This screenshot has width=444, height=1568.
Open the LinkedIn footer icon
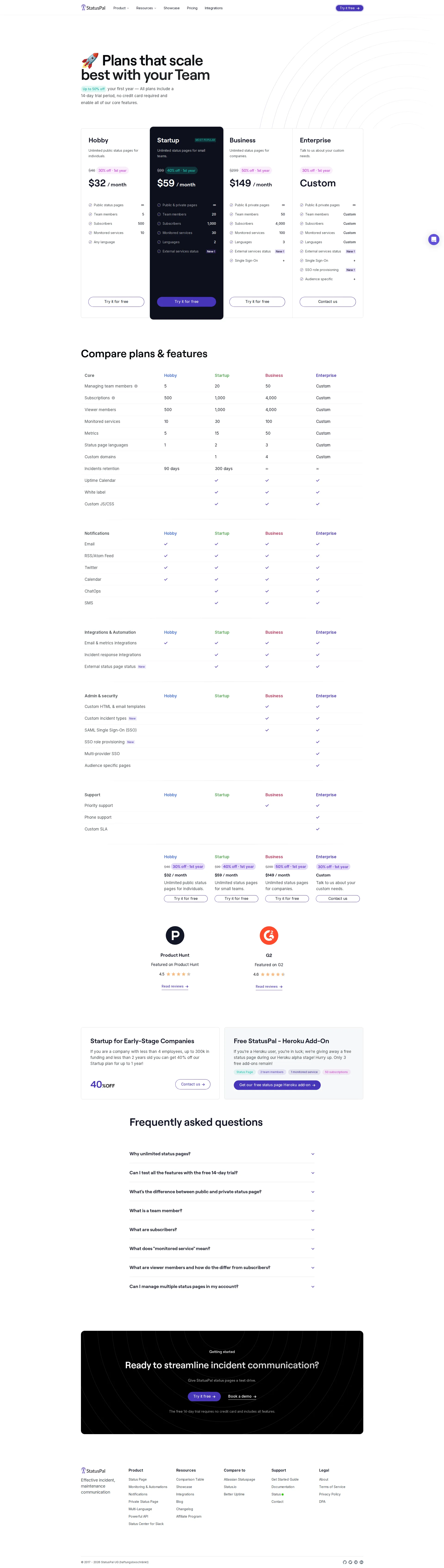[362, 1562]
